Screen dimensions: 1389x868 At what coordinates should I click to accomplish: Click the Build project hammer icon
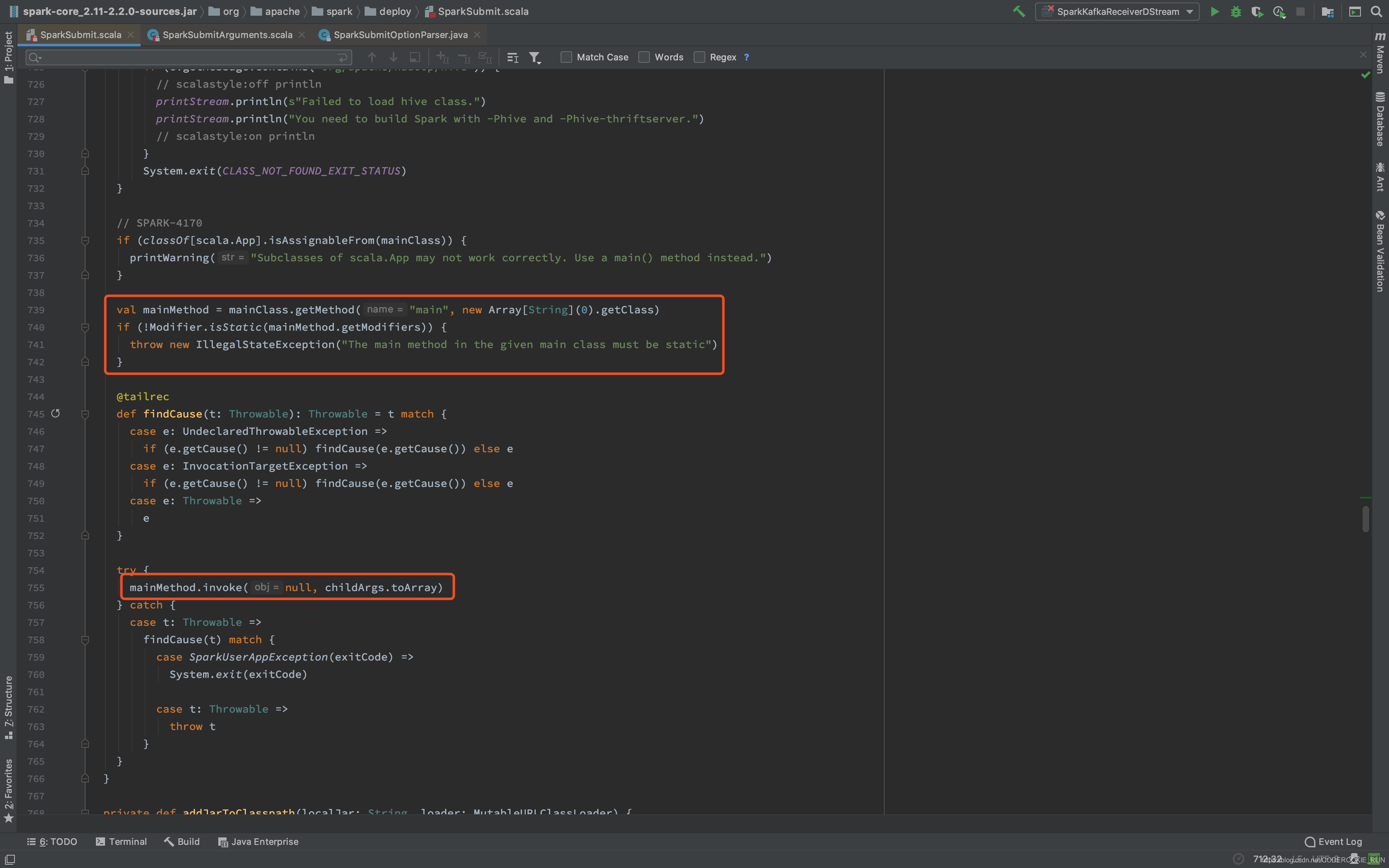pos(1019,12)
